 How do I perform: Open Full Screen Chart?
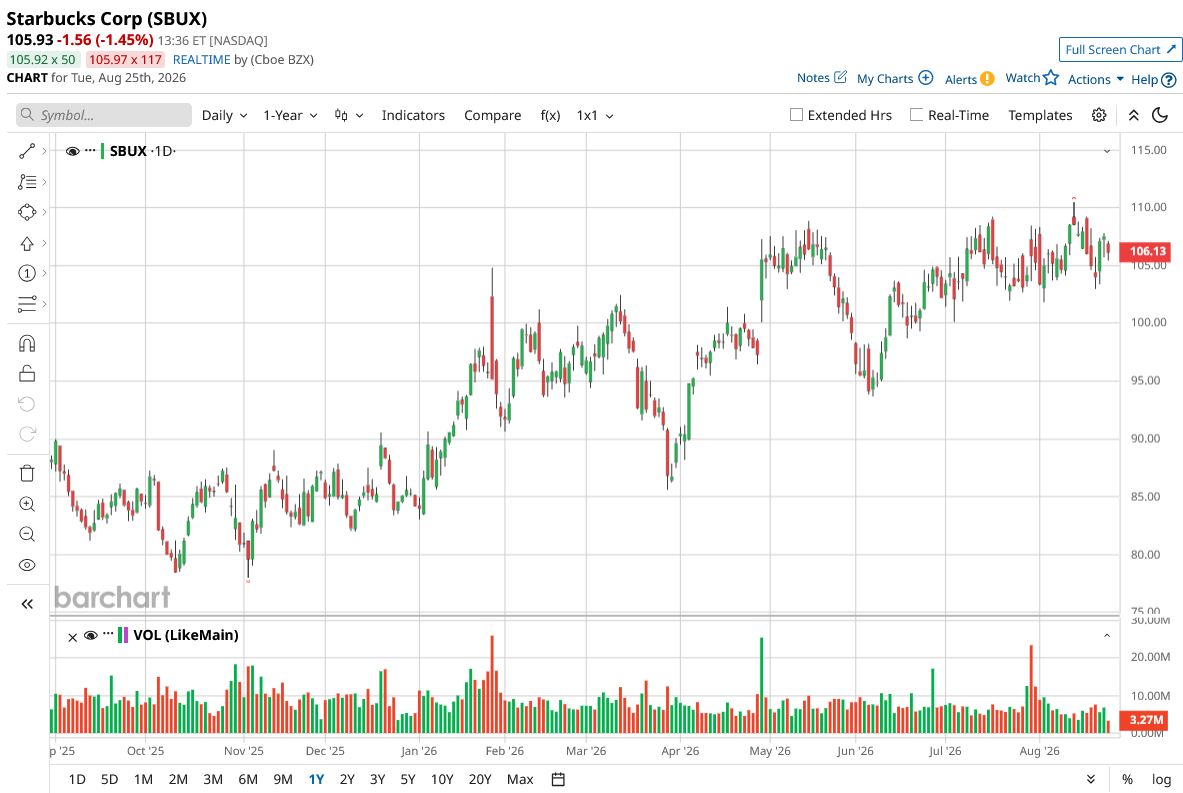[x=1120, y=50]
